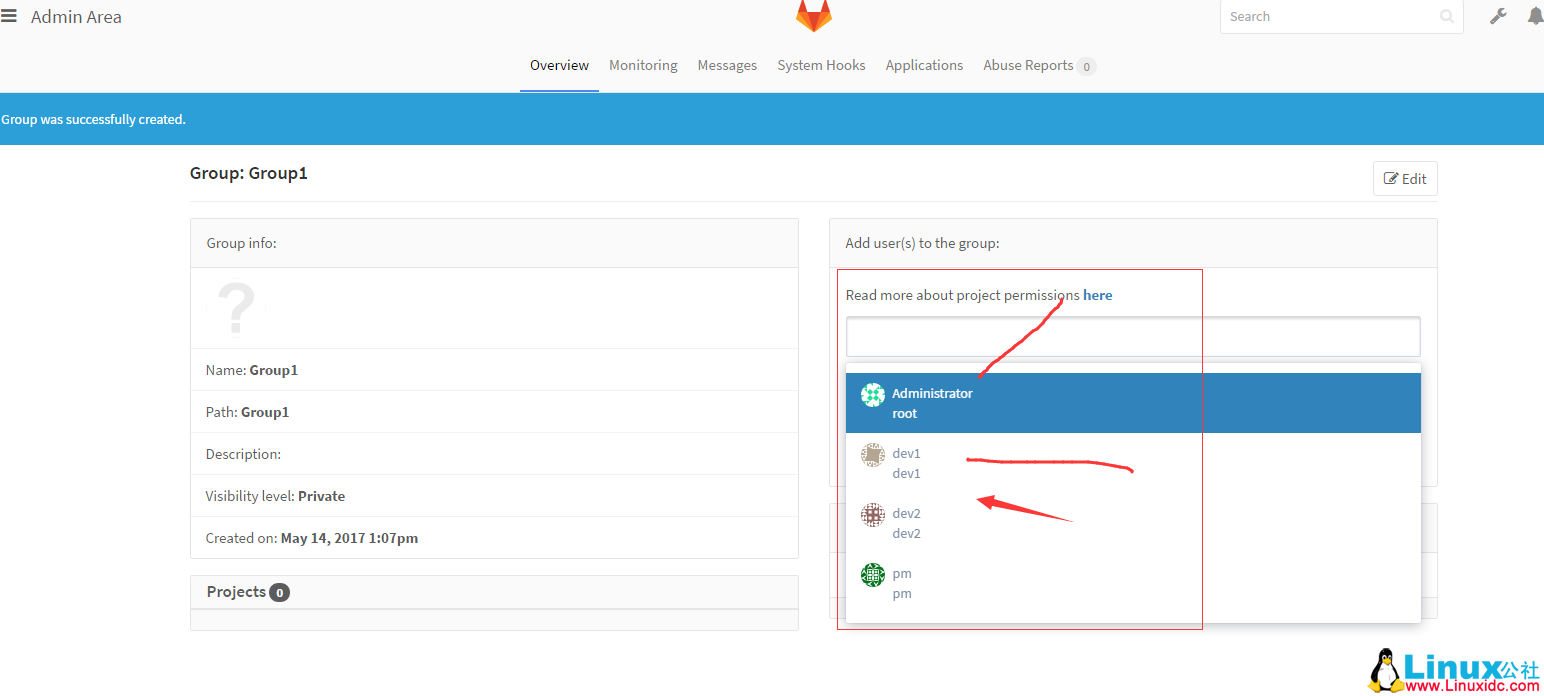Click the group avatar placeholder
1544x696 pixels.
coord(237,308)
